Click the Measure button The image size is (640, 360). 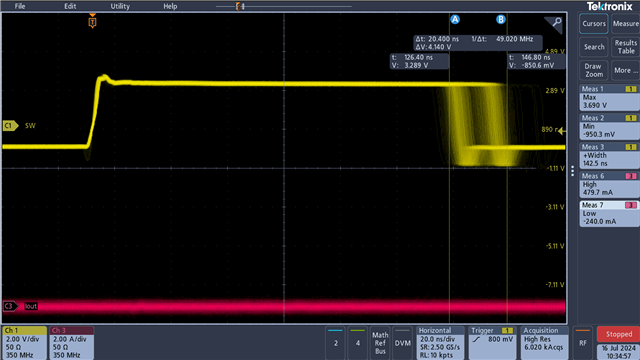point(625,24)
